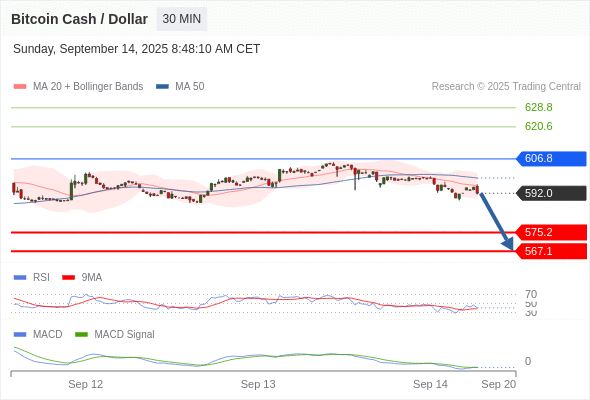Click the 606.8 blue pivot price tag
The height and width of the screenshot is (400, 590).
pyautogui.click(x=551, y=158)
